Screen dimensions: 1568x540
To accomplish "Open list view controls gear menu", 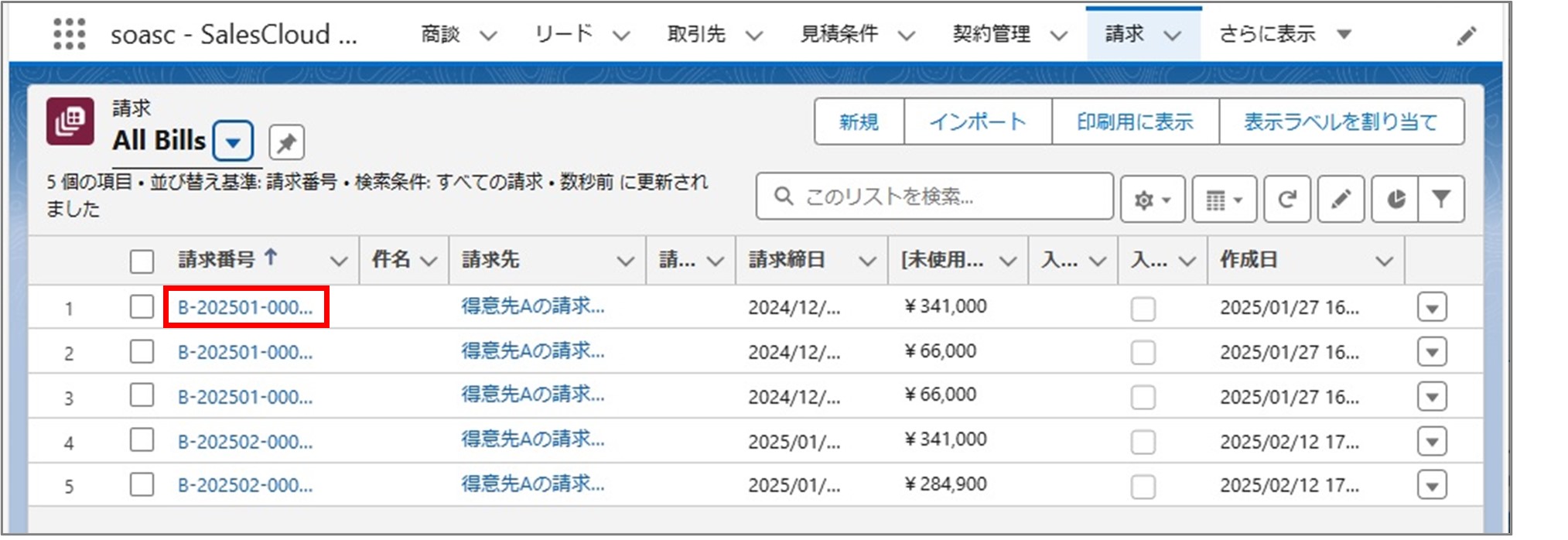I will [1153, 200].
